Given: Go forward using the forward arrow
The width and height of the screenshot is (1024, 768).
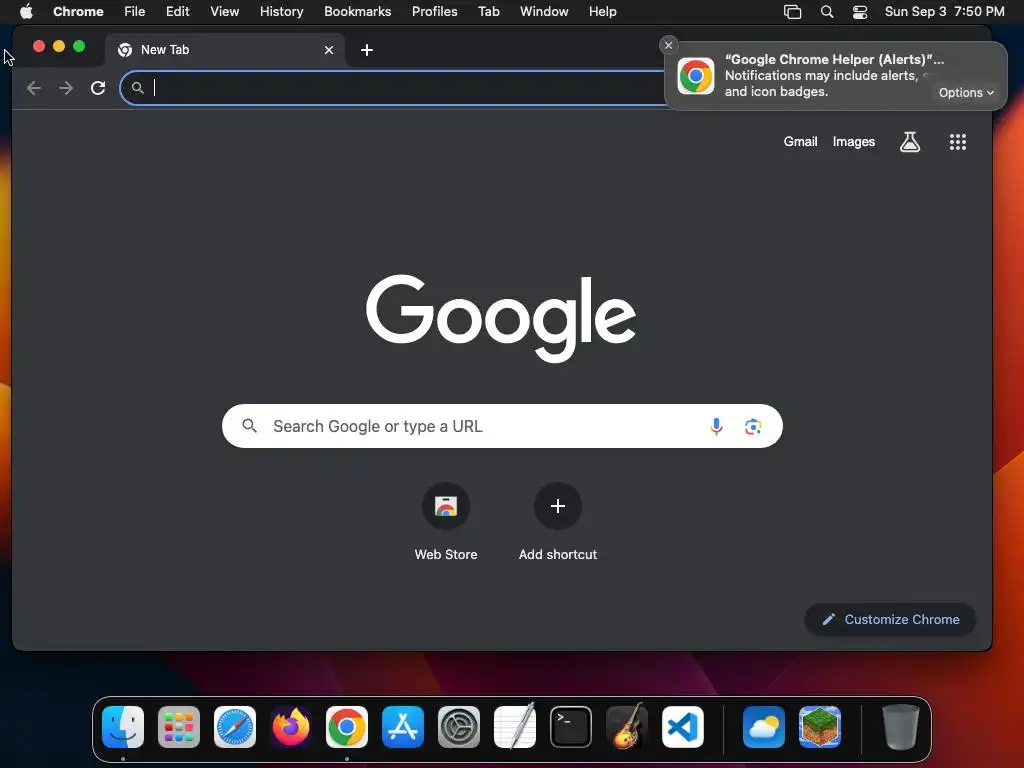Looking at the screenshot, I should point(66,88).
